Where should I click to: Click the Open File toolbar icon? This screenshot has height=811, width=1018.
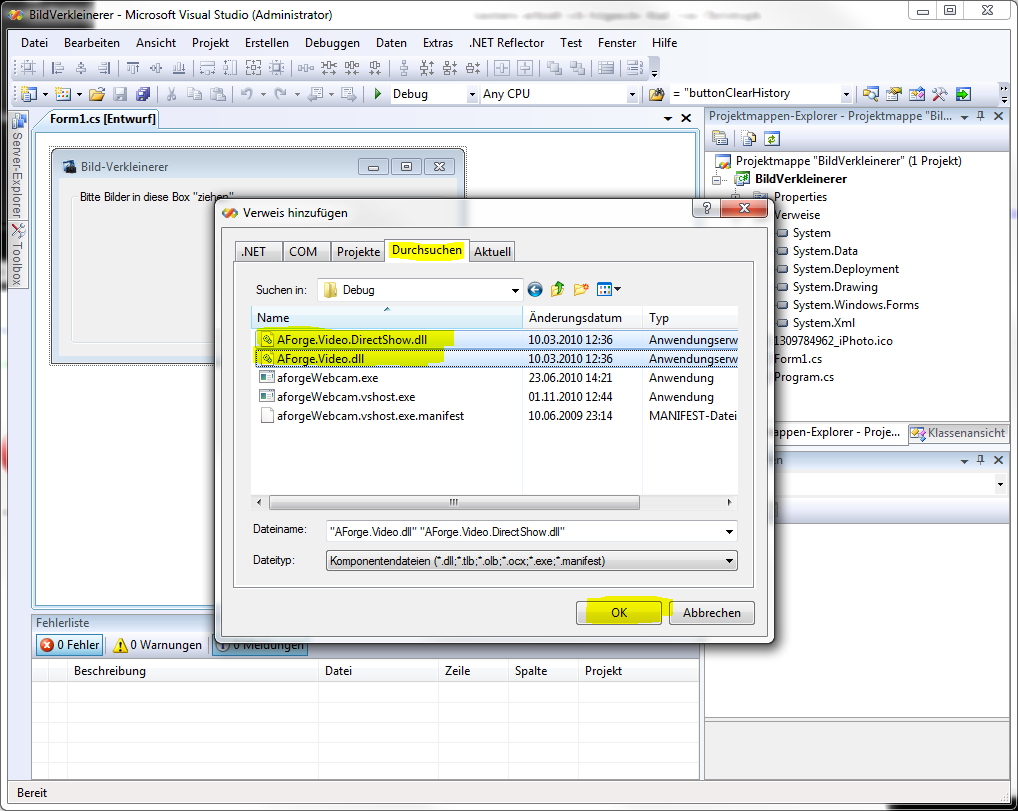click(x=97, y=94)
